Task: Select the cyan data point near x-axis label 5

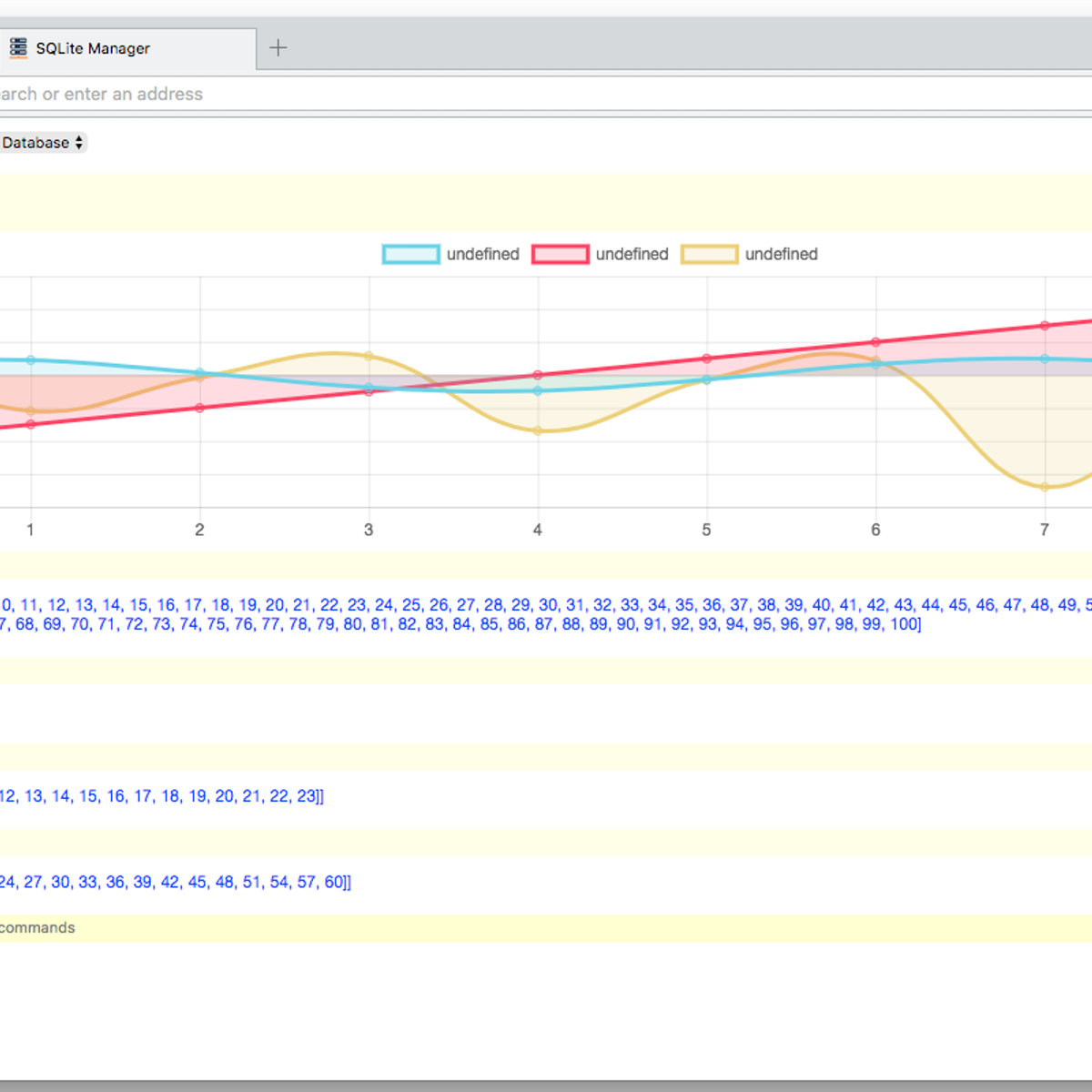Action: 706,379
